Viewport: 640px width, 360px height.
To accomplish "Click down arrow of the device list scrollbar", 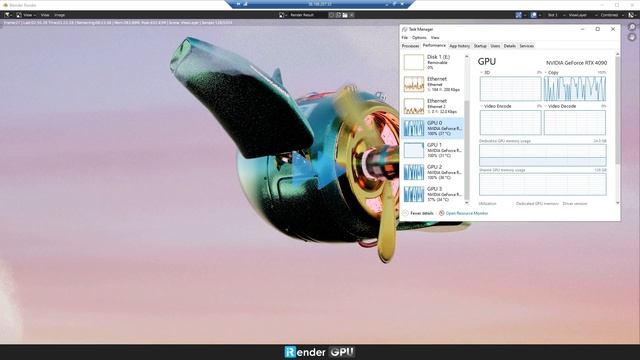I will click(467, 203).
